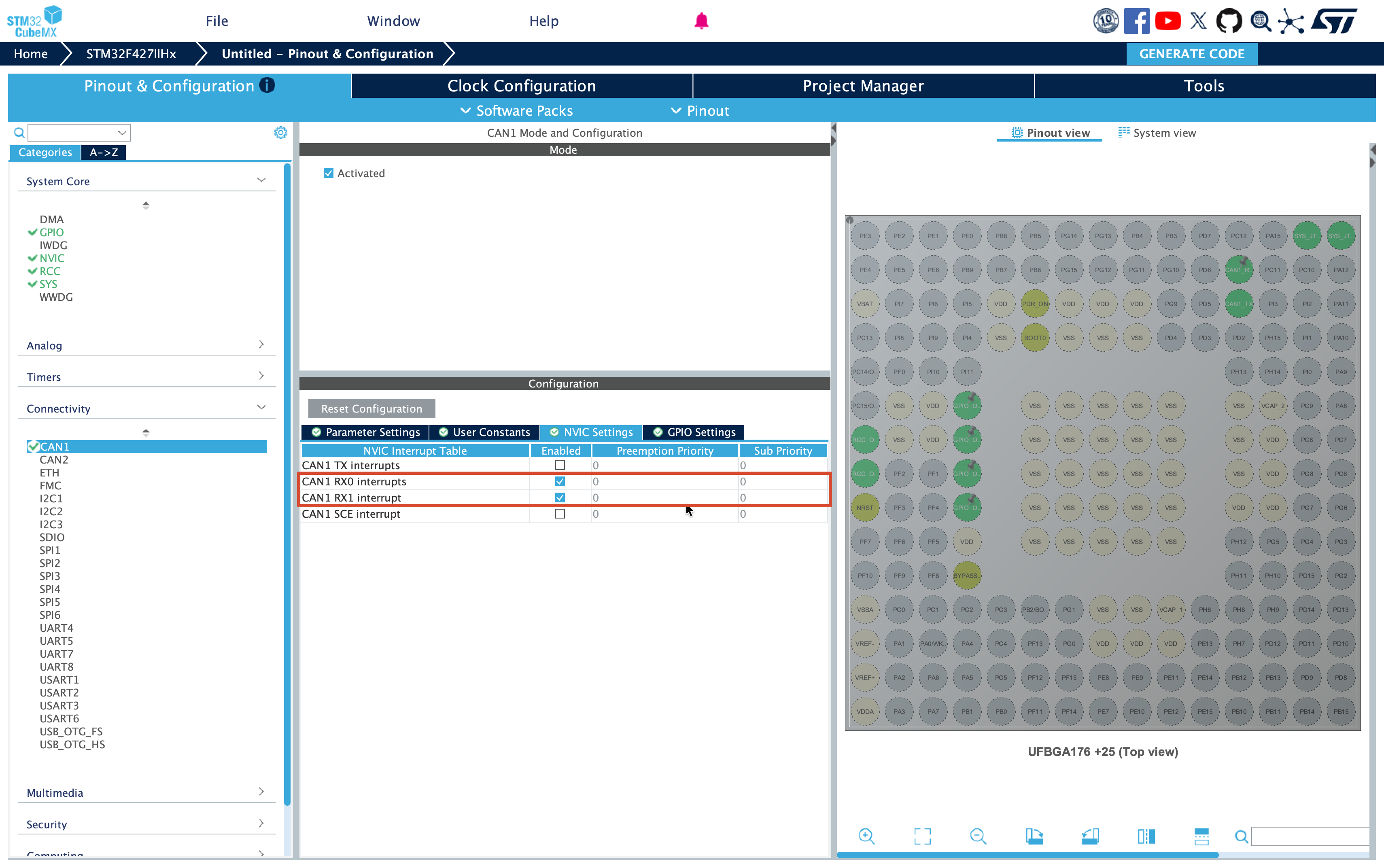This screenshot has height=868, width=1384.
Task: Go to Home in the breadcrumb
Action: (30, 54)
